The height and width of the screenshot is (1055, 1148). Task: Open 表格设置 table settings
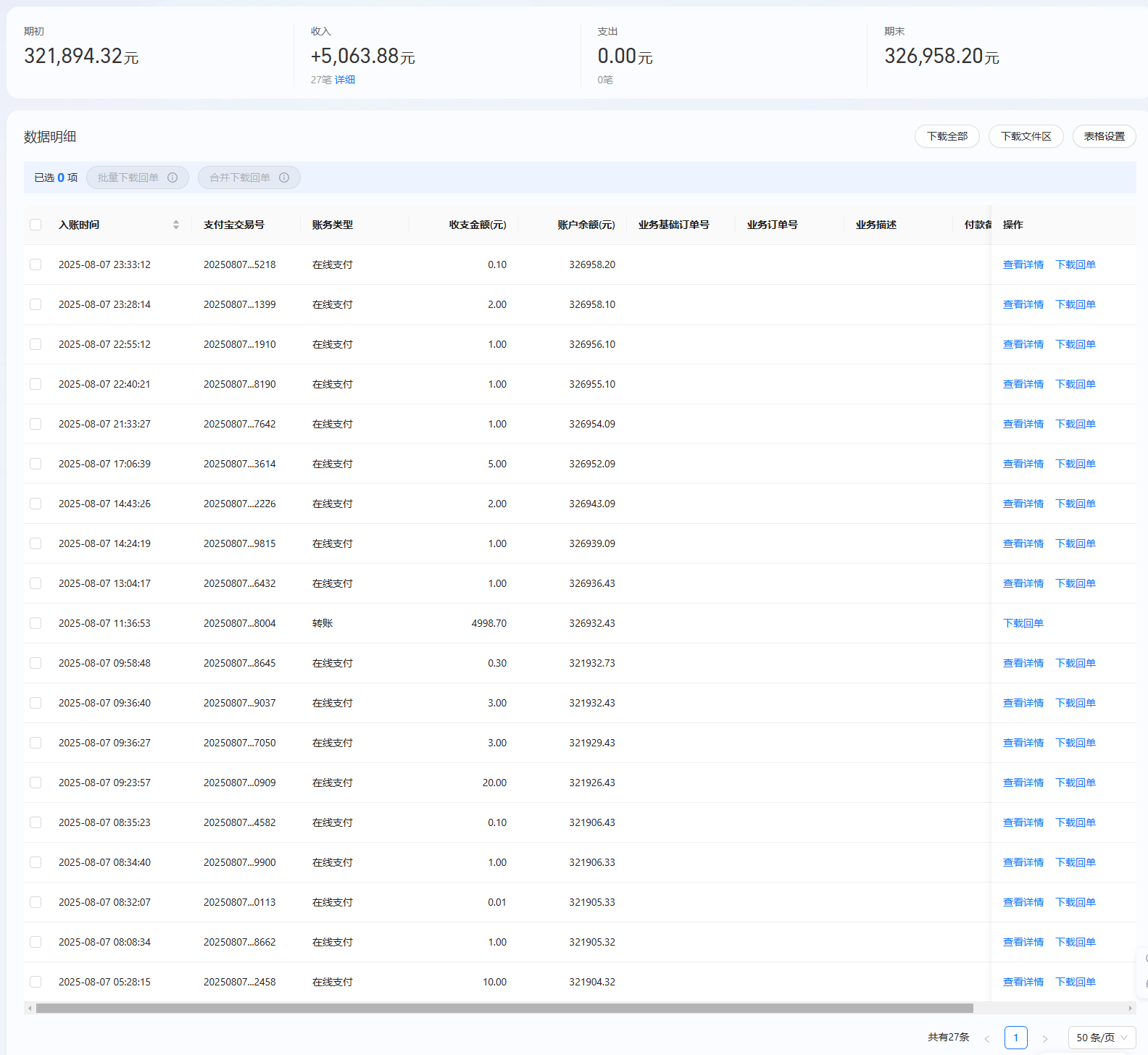[1105, 136]
